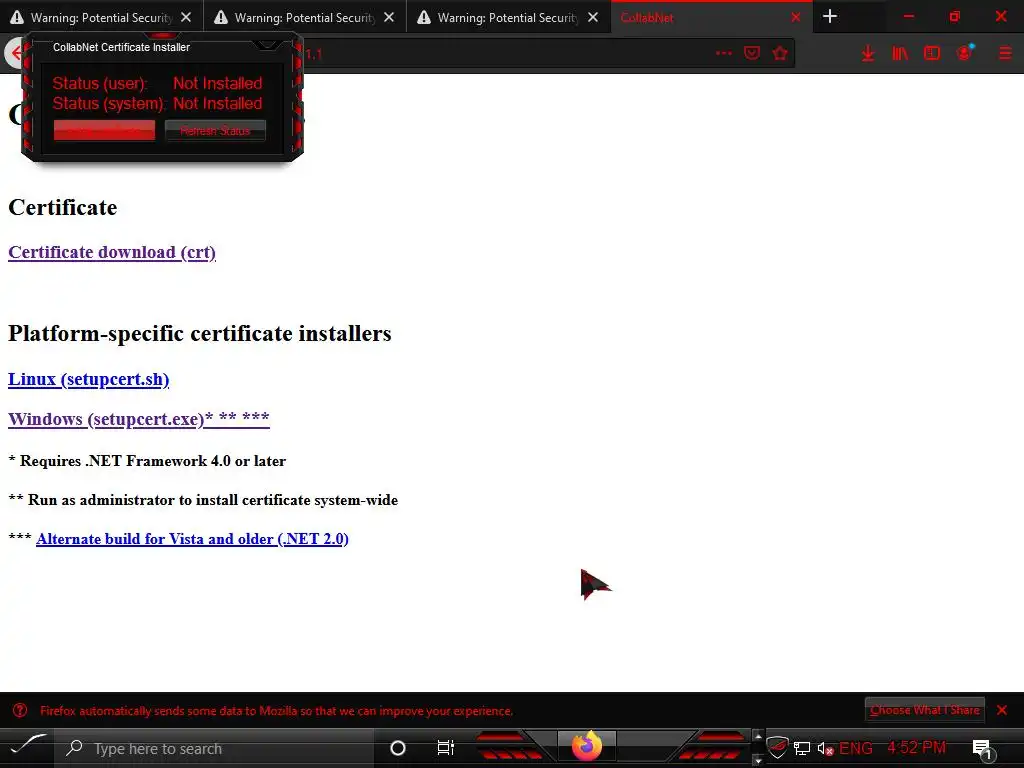1024x768 pixels.
Task: Click the taskbar search field
Action: coord(216,748)
